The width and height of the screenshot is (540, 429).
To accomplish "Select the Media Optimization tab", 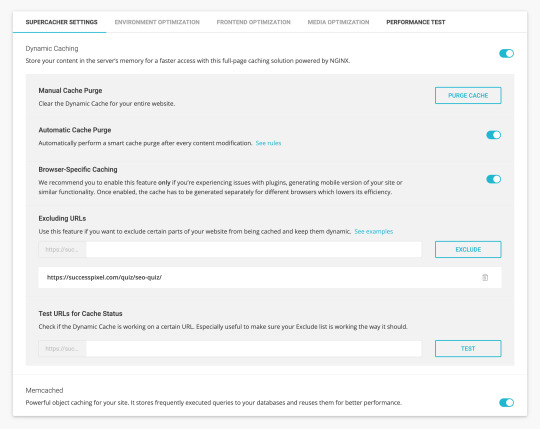I will [x=338, y=22].
